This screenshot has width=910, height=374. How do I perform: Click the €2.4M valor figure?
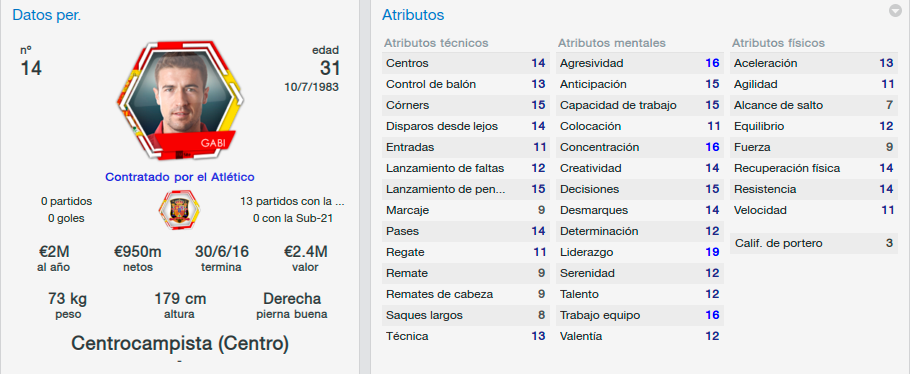(x=306, y=252)
